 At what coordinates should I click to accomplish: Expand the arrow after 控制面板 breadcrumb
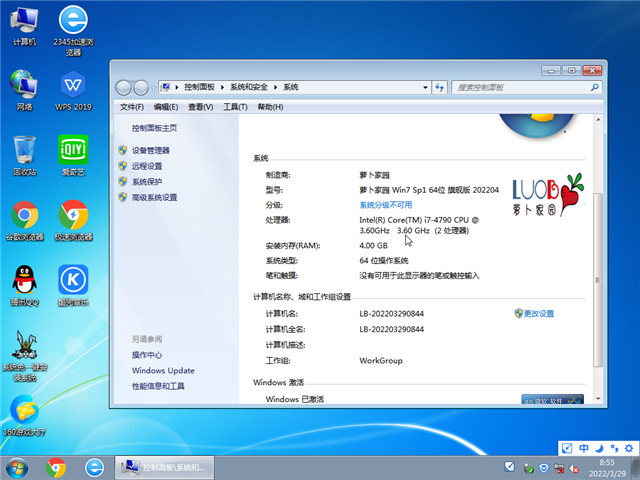click(222, 87)
